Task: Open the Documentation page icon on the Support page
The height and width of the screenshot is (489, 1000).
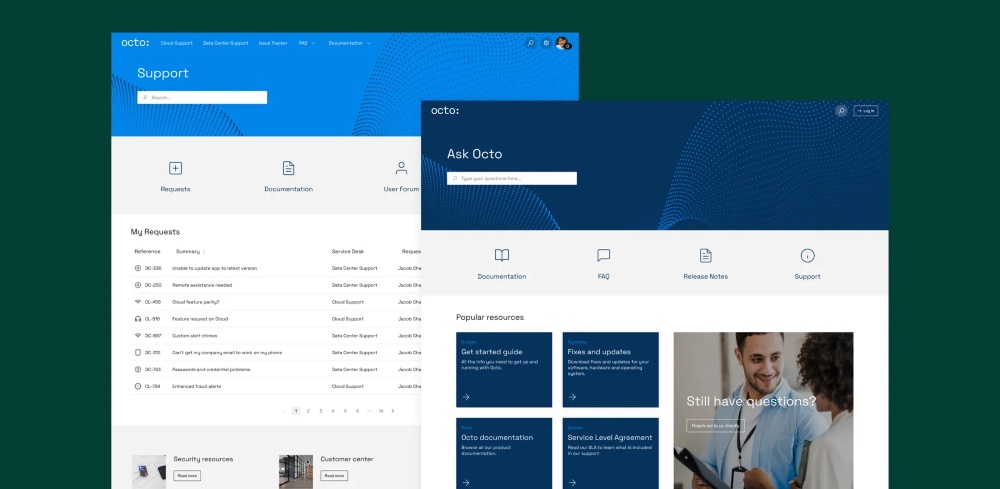Action: pyautogui.click(x=288, y=168)
